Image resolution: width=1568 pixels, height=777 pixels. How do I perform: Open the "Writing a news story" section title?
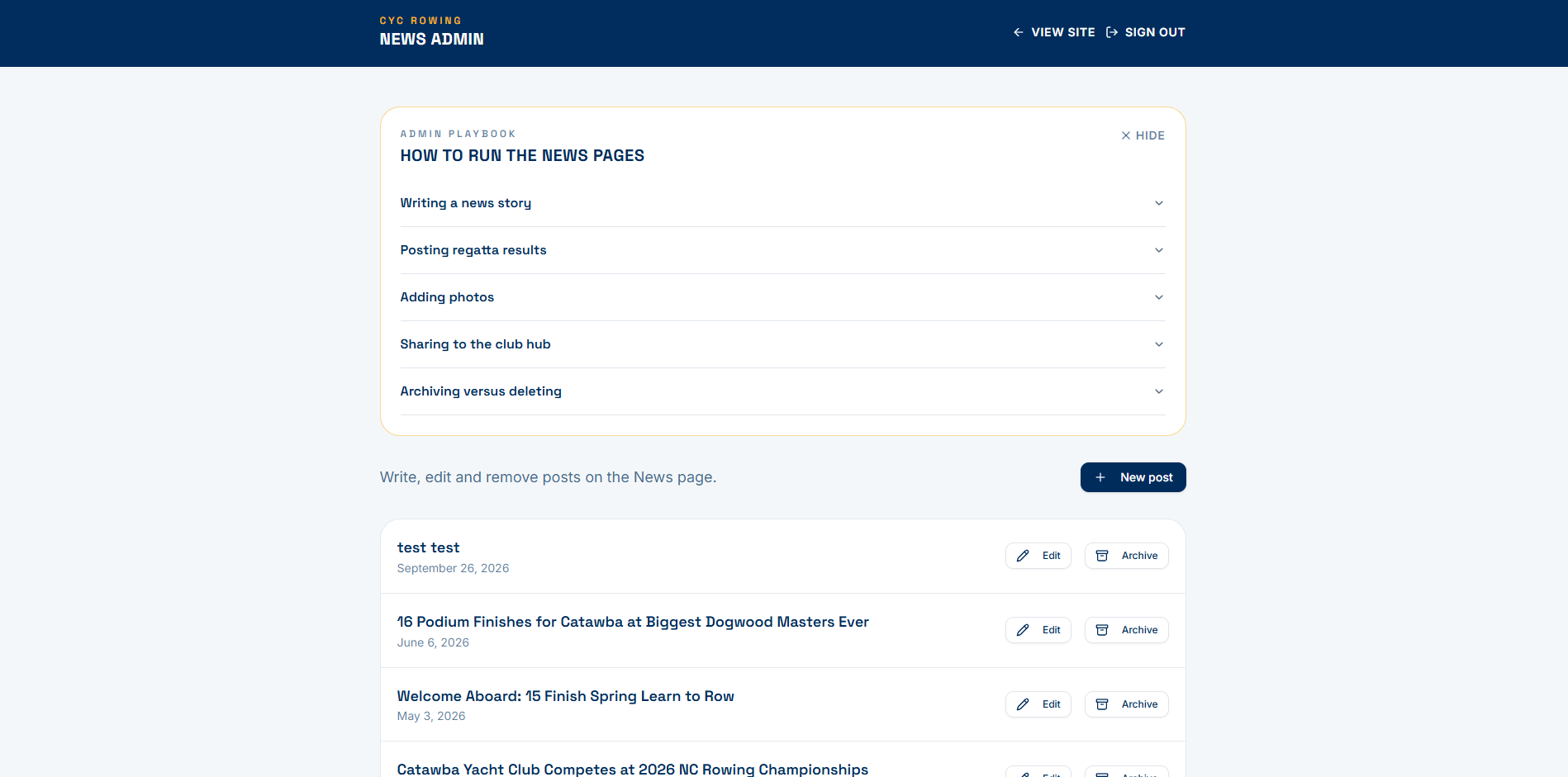(466, 203)
